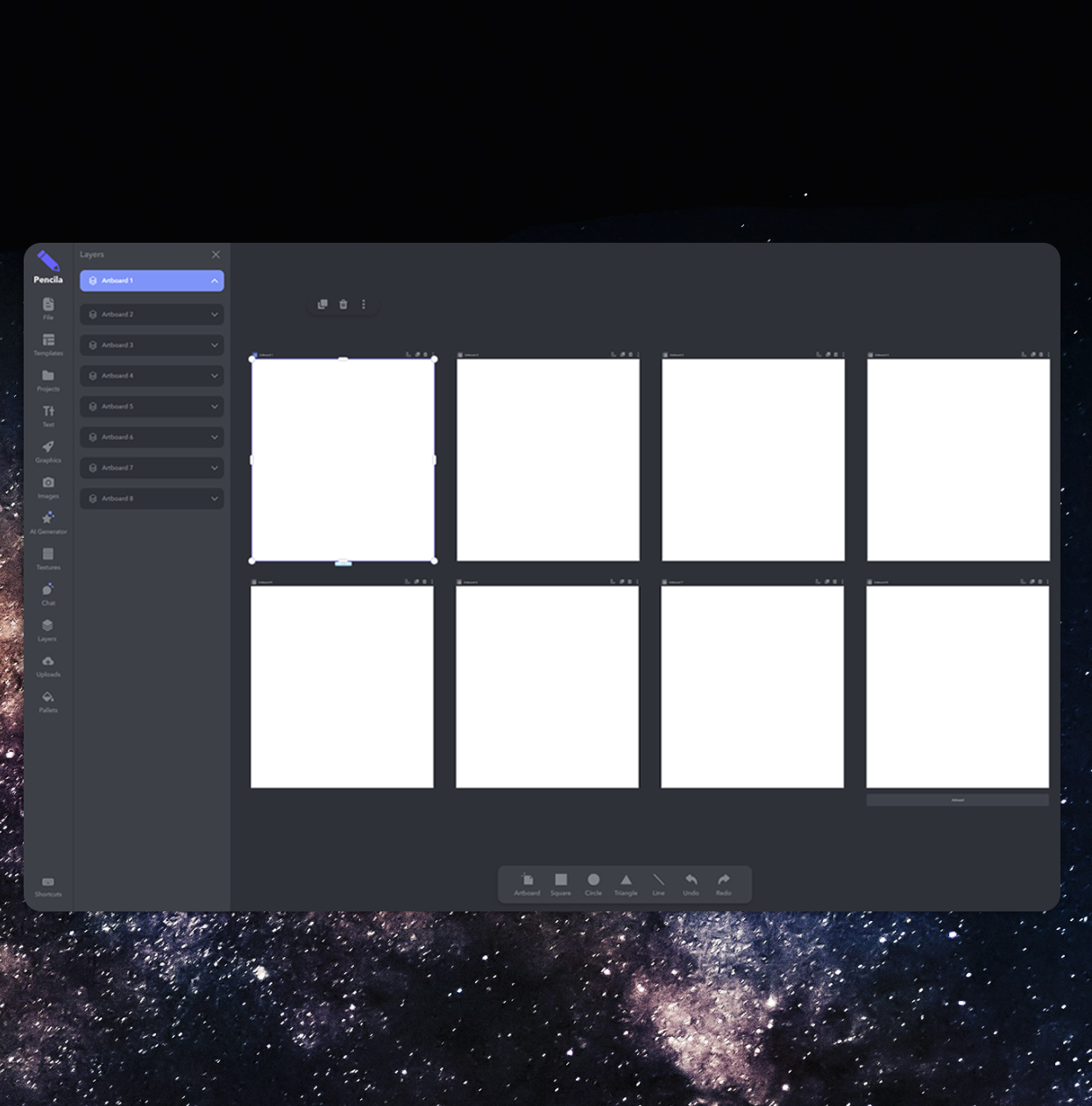Select the Line tool
Image resolution: width=1092 pixels, height=1106 pixels.
[x=658, y=883]
